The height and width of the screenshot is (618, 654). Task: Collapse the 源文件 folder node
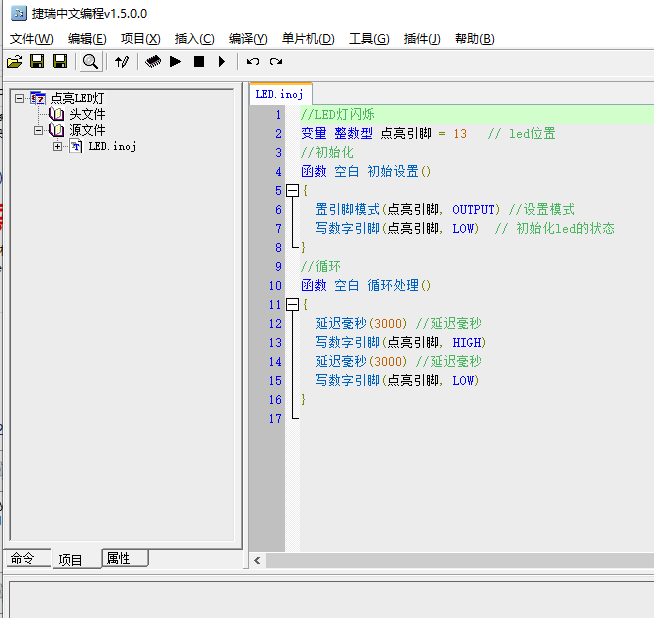(38, 130)
